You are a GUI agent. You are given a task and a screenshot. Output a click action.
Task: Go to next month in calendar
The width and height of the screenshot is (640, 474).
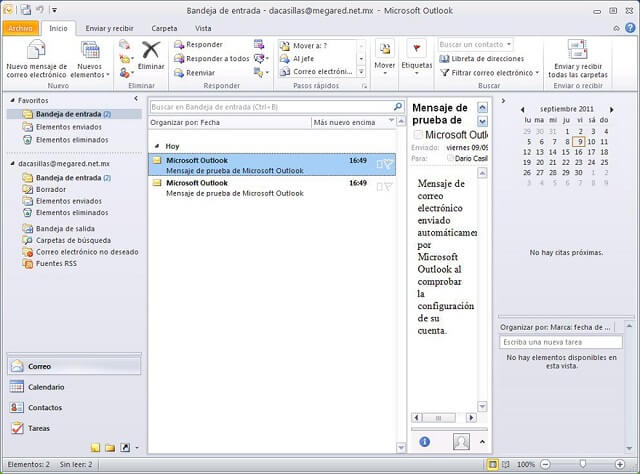click(x=611, y=109)
